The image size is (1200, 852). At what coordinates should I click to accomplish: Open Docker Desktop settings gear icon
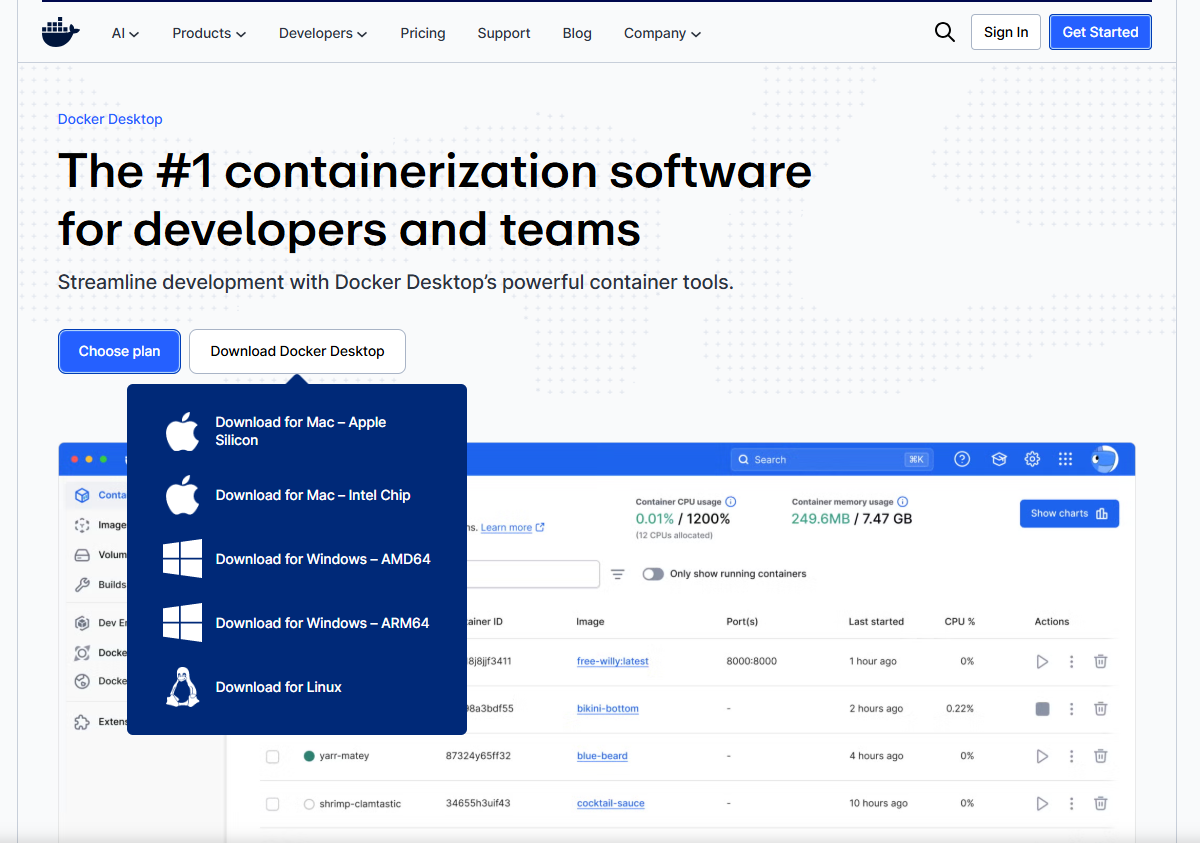[x=1032, y=459]
